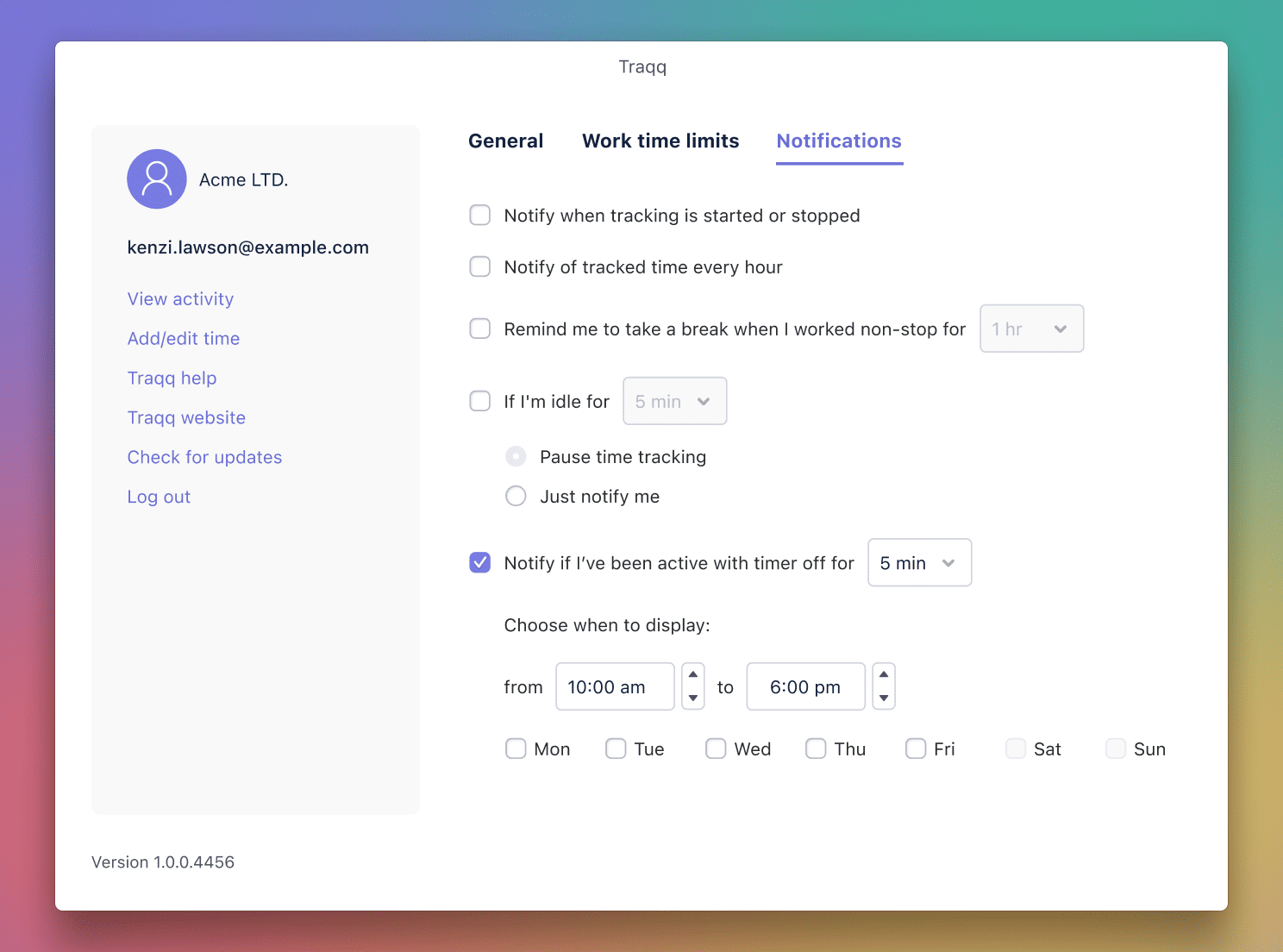Click the Acme LTD. user avatar icon
This screenshot has width=1283, height=952.
click(x=157, y=179)
